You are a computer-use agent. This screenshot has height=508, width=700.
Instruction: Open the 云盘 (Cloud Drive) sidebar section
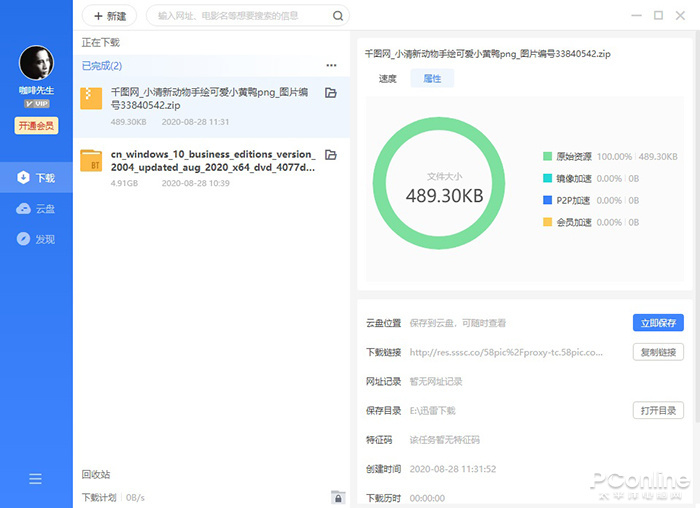36,209
